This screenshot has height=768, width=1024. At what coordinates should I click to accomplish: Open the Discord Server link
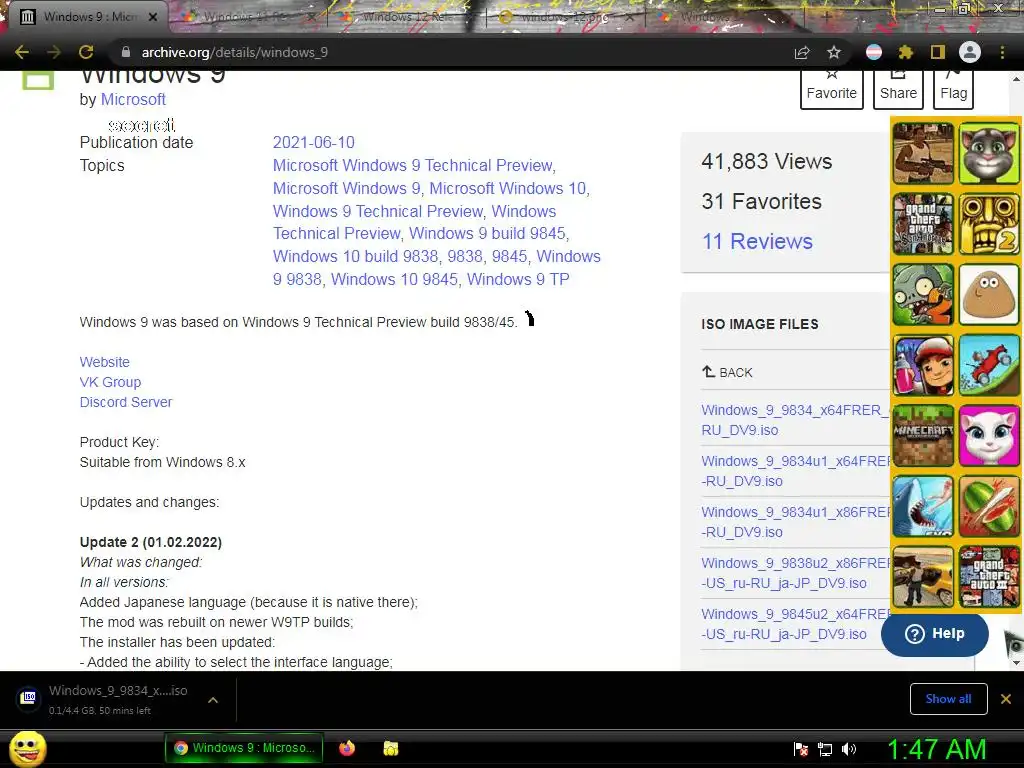pos(126,402)
